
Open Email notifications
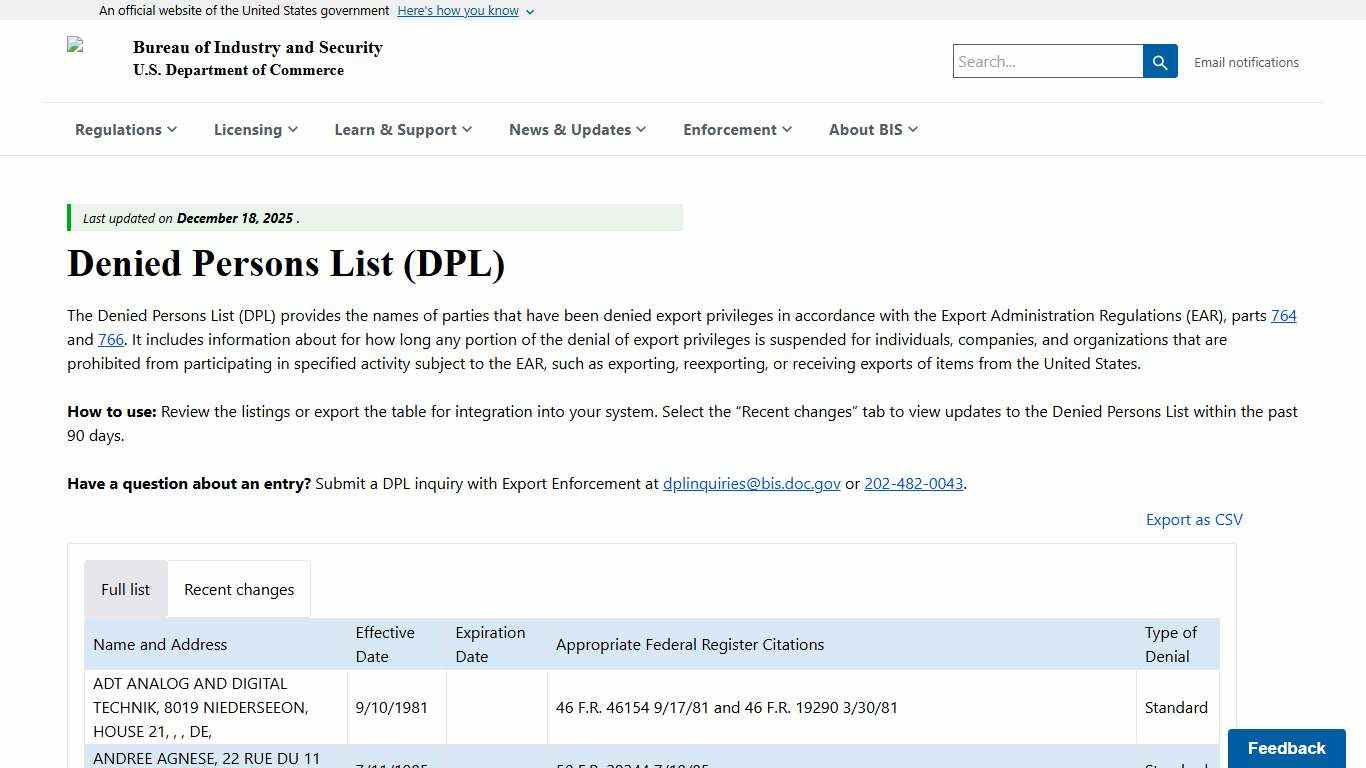1246,61
